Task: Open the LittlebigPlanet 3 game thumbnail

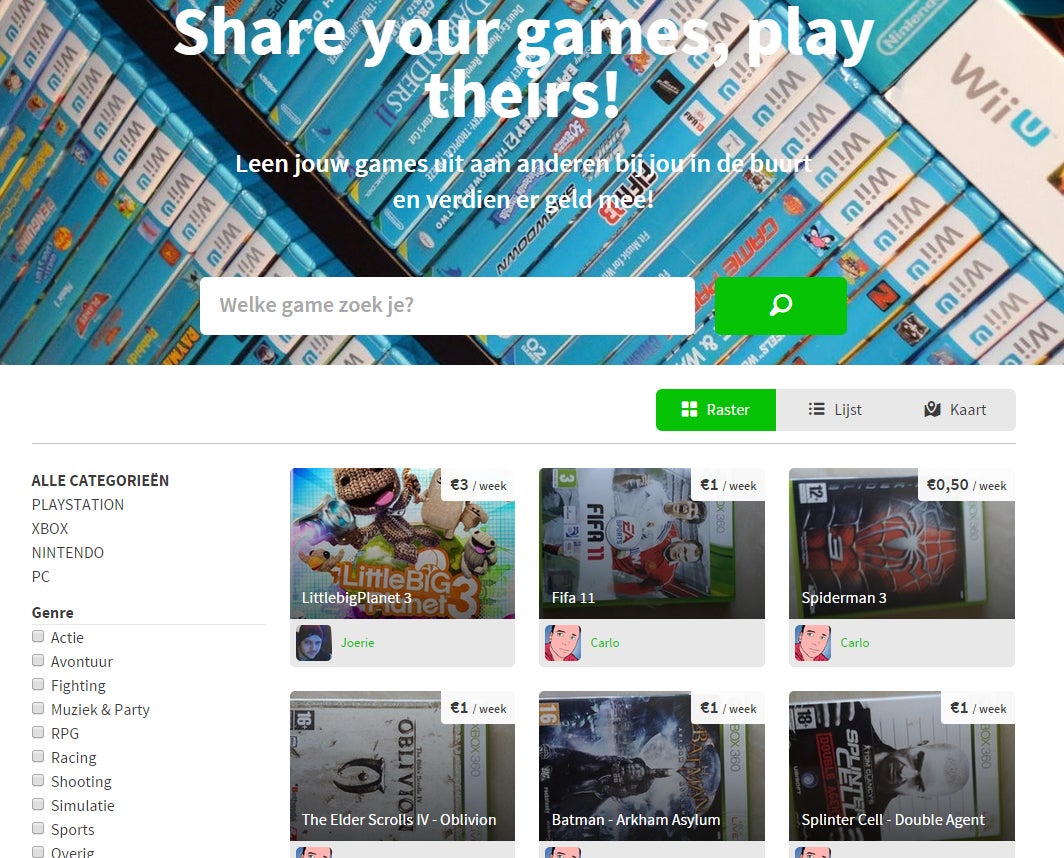Action: coord(402,543)
